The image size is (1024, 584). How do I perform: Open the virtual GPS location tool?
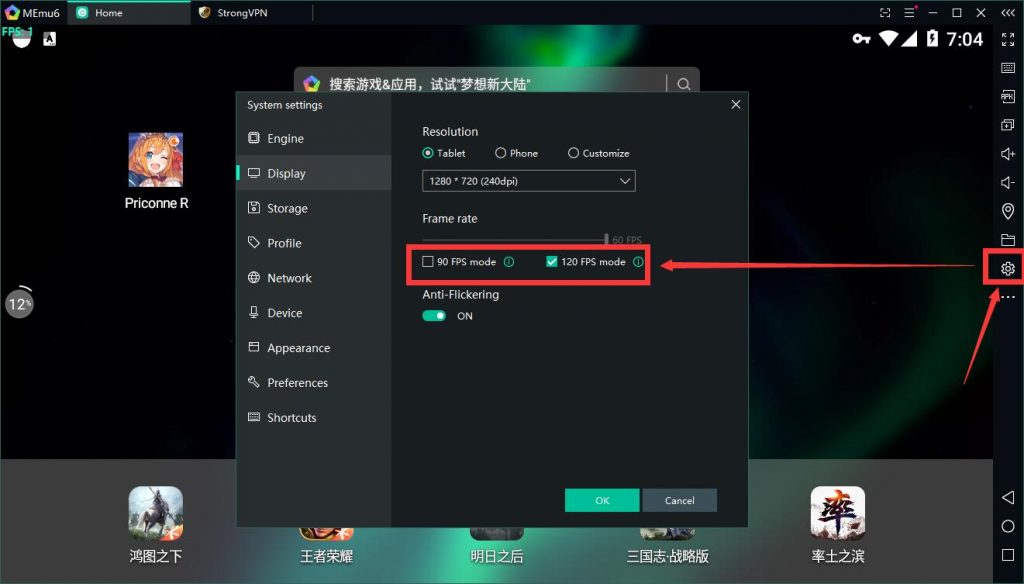pos(1007,211)
